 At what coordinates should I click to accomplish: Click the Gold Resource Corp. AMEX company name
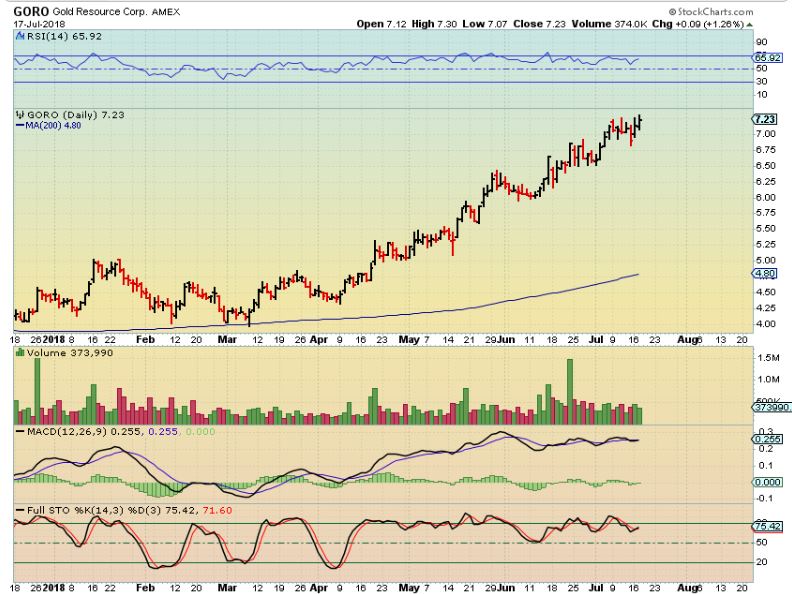pos(116,12)
